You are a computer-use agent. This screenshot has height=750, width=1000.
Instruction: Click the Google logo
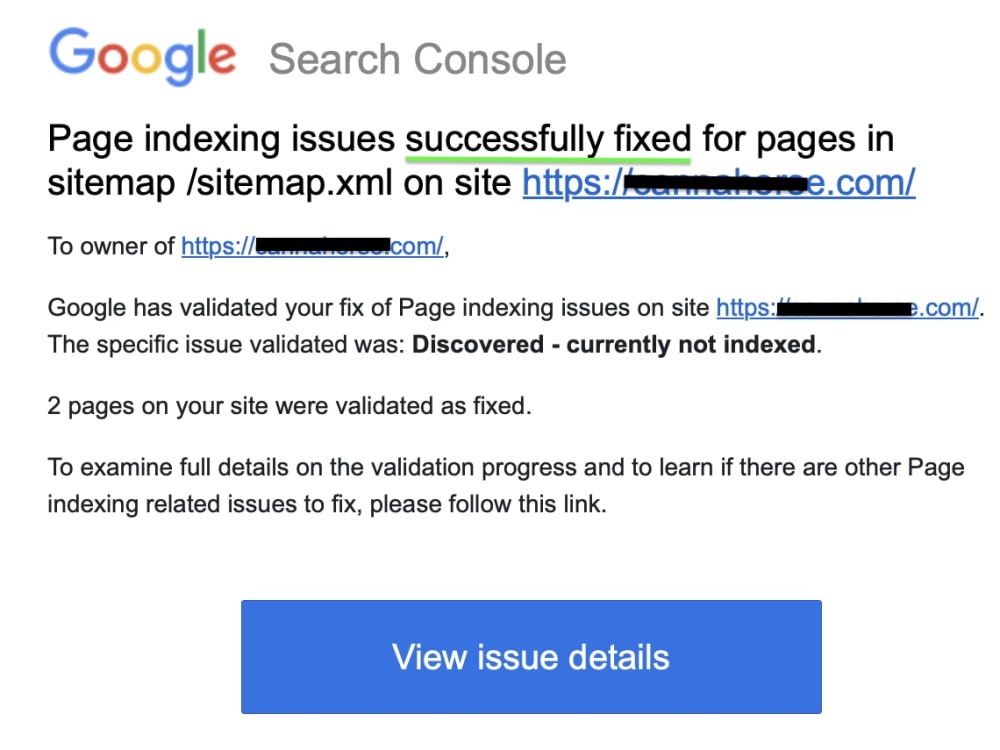coord(143,56)
